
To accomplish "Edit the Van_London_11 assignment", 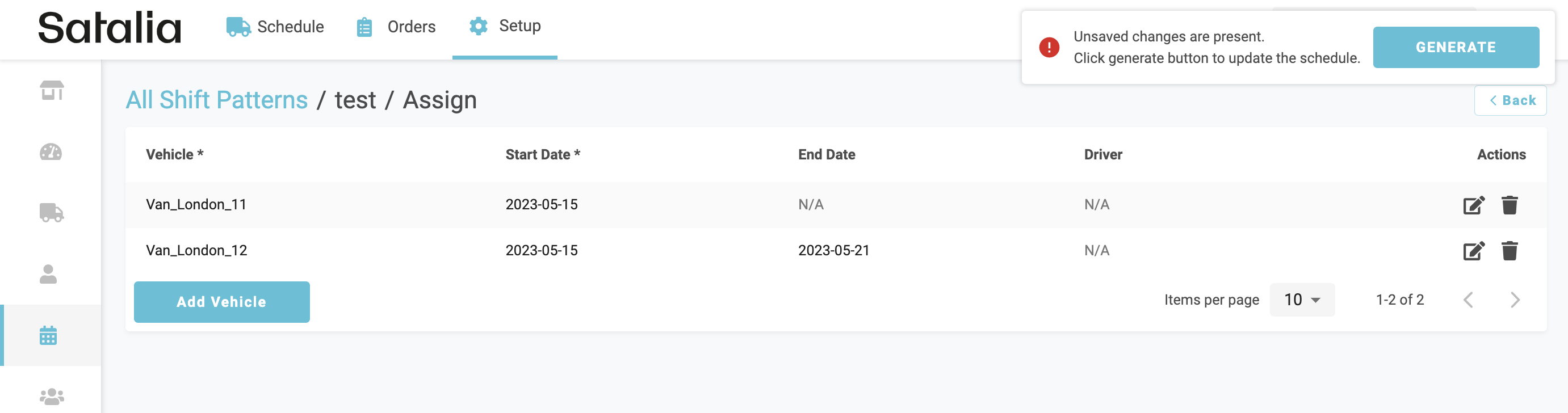I will (1474, 205).
